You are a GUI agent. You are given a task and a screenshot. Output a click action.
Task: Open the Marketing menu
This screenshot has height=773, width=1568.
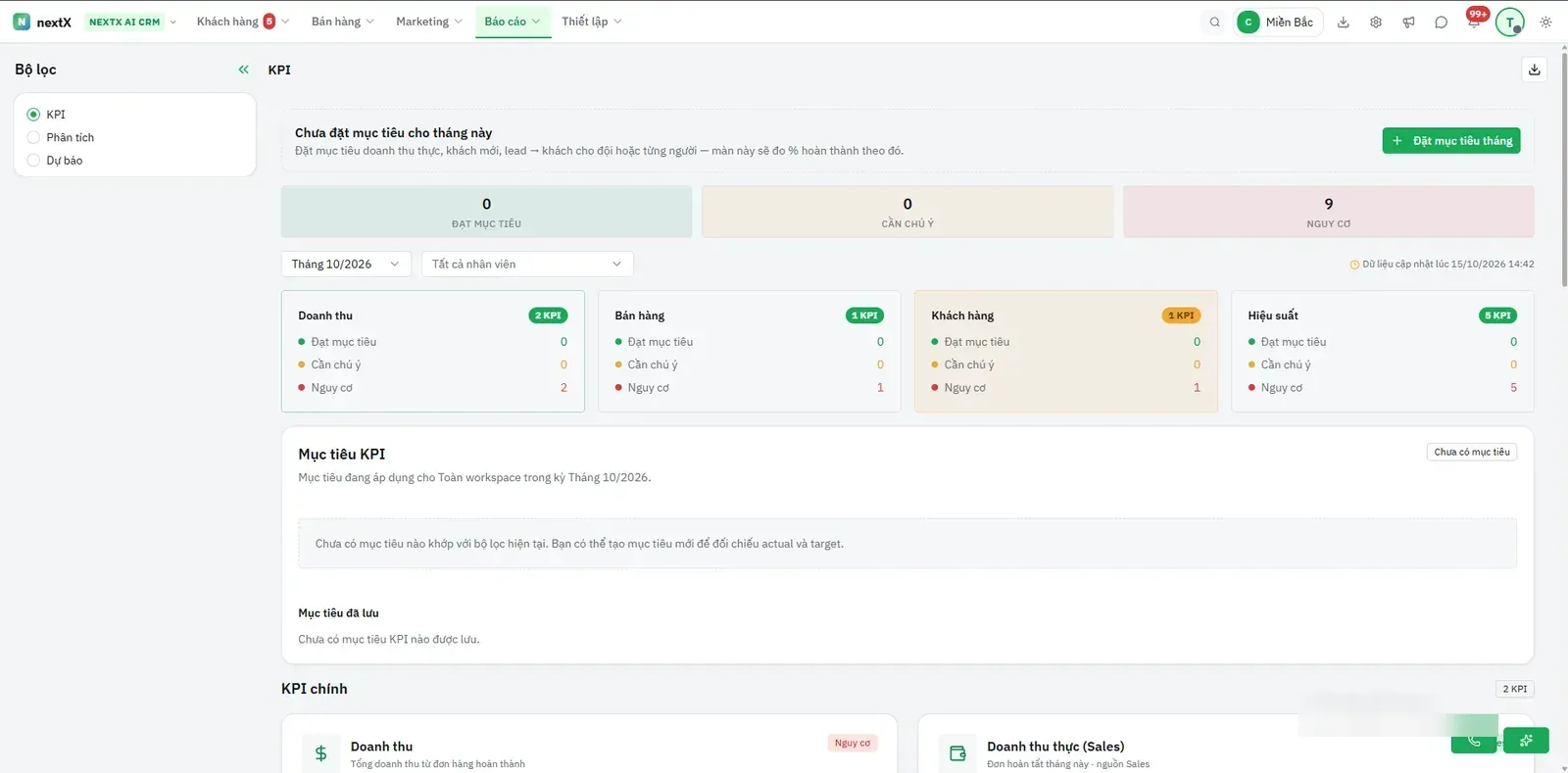click(428, 22)
